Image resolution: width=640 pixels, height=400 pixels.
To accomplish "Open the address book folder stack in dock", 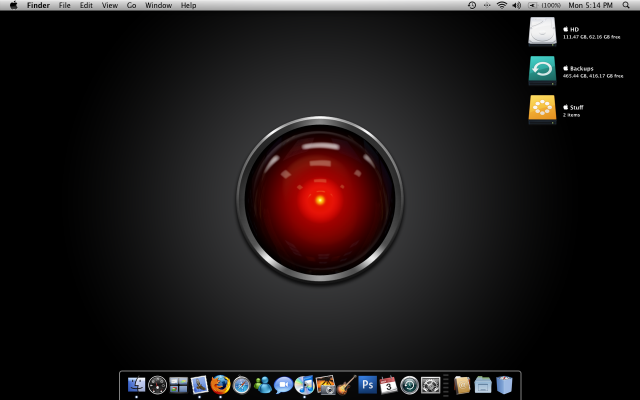I will click(x=462, y=385).
